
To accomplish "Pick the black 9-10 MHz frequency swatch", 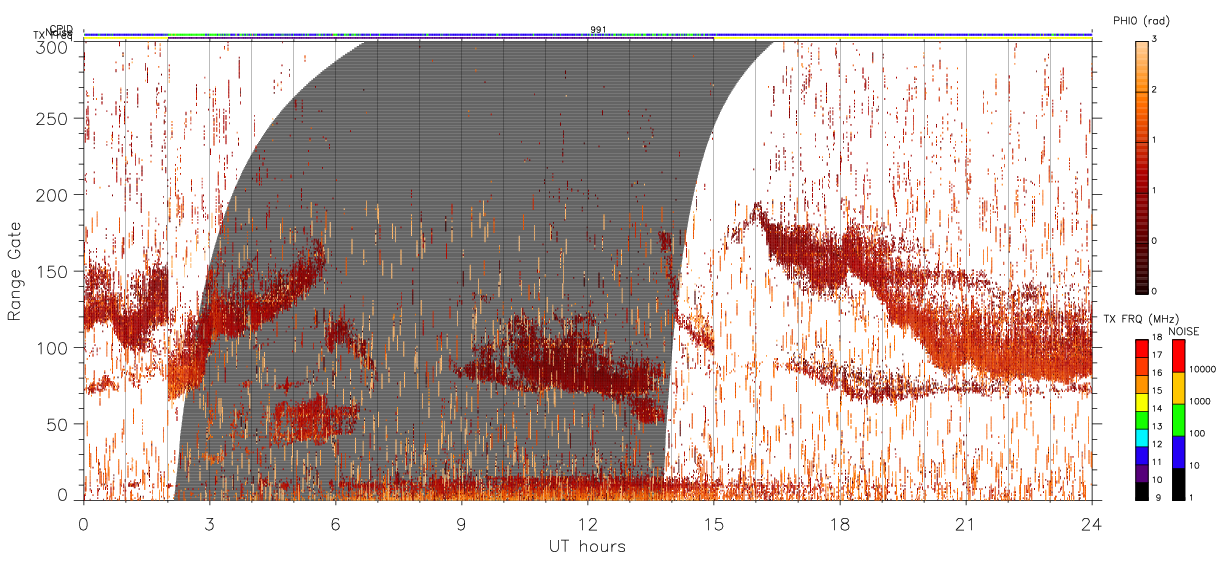I will click(1141, 489).
